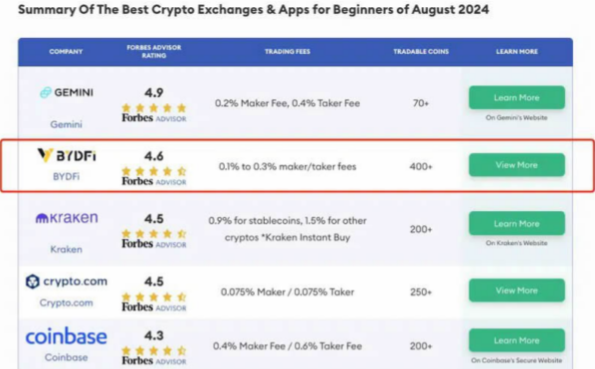This screenshot has height=369, width=595.
Task: Click View More button for Crypto.com
Action: 517,290
